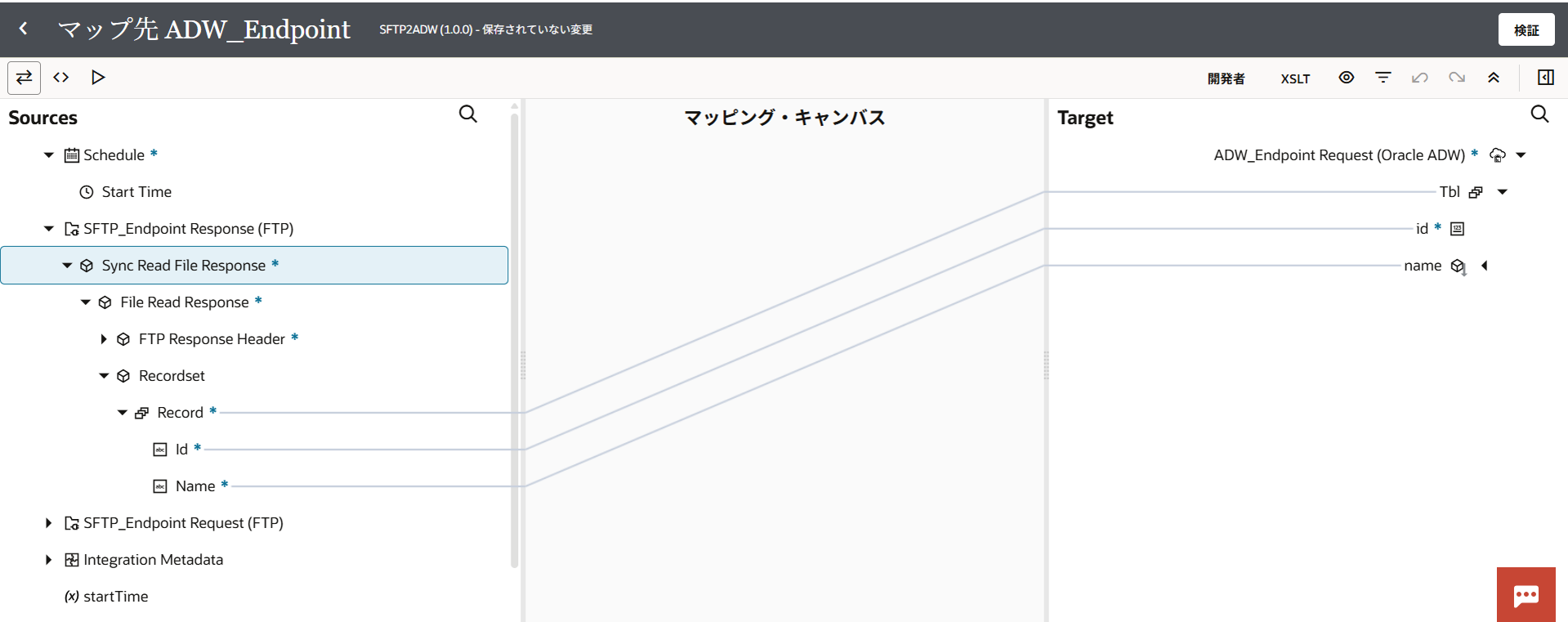Image resolution: width=1568 pixels, height=622 pixels.
Task: Expand SFTP_Endpoint Request (FTP) node
Action: point(49,523)
